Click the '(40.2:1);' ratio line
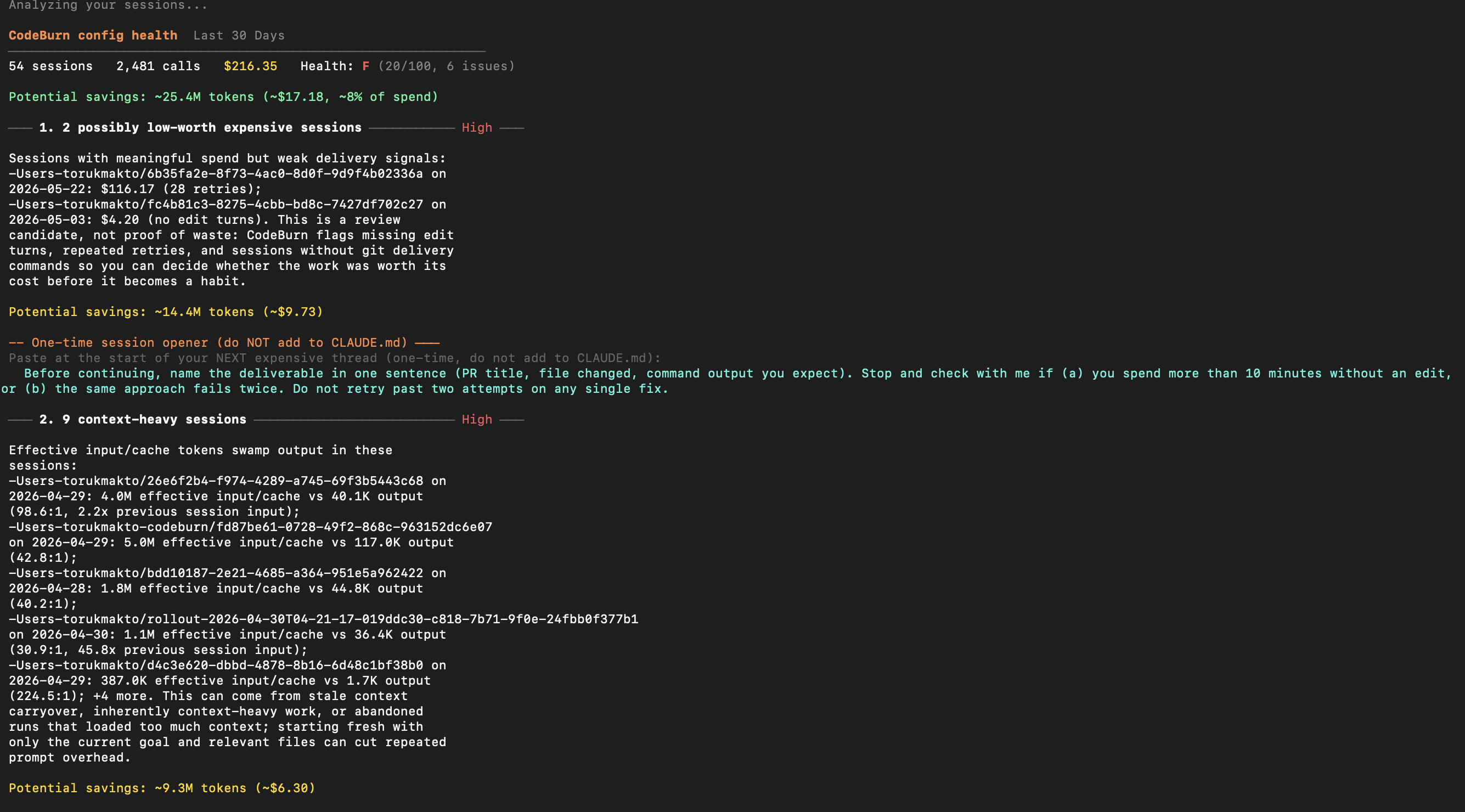Screen dimensions: 1465x812 click(x=43, y=604)
